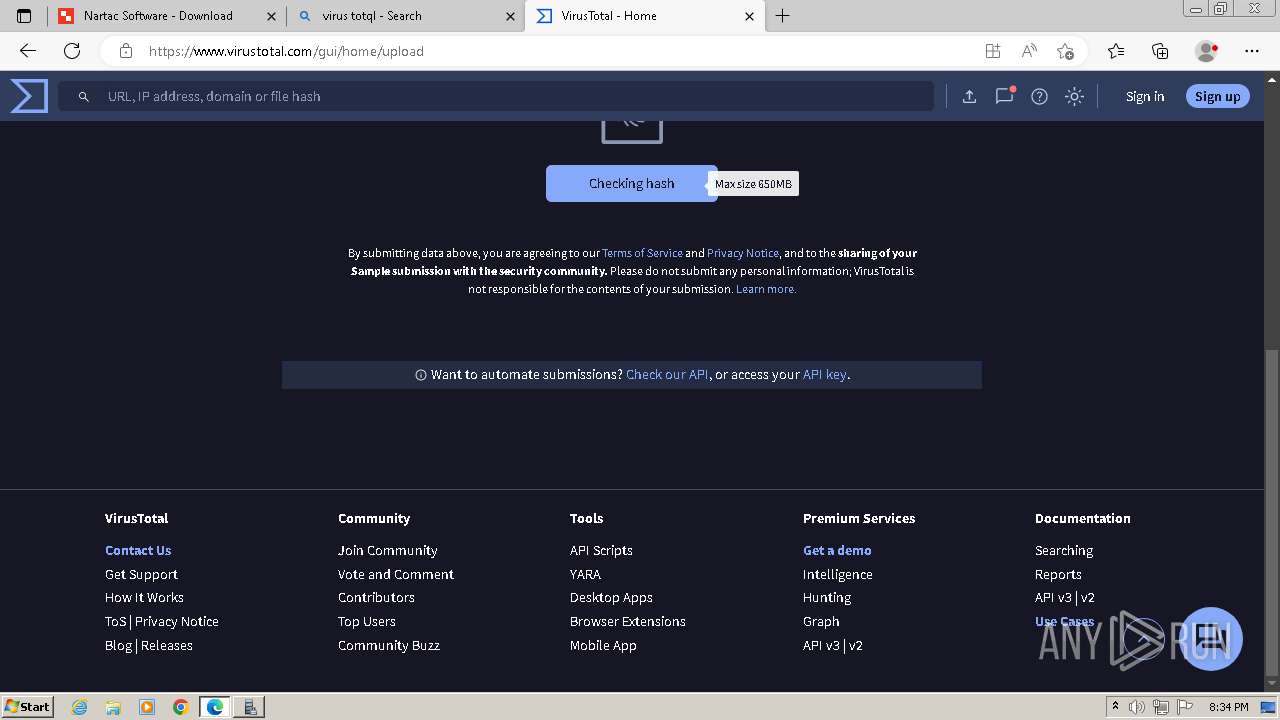Close the virus totql Search tab
Viewport: 1280px width, 720px height.
(x=510, y=16)
